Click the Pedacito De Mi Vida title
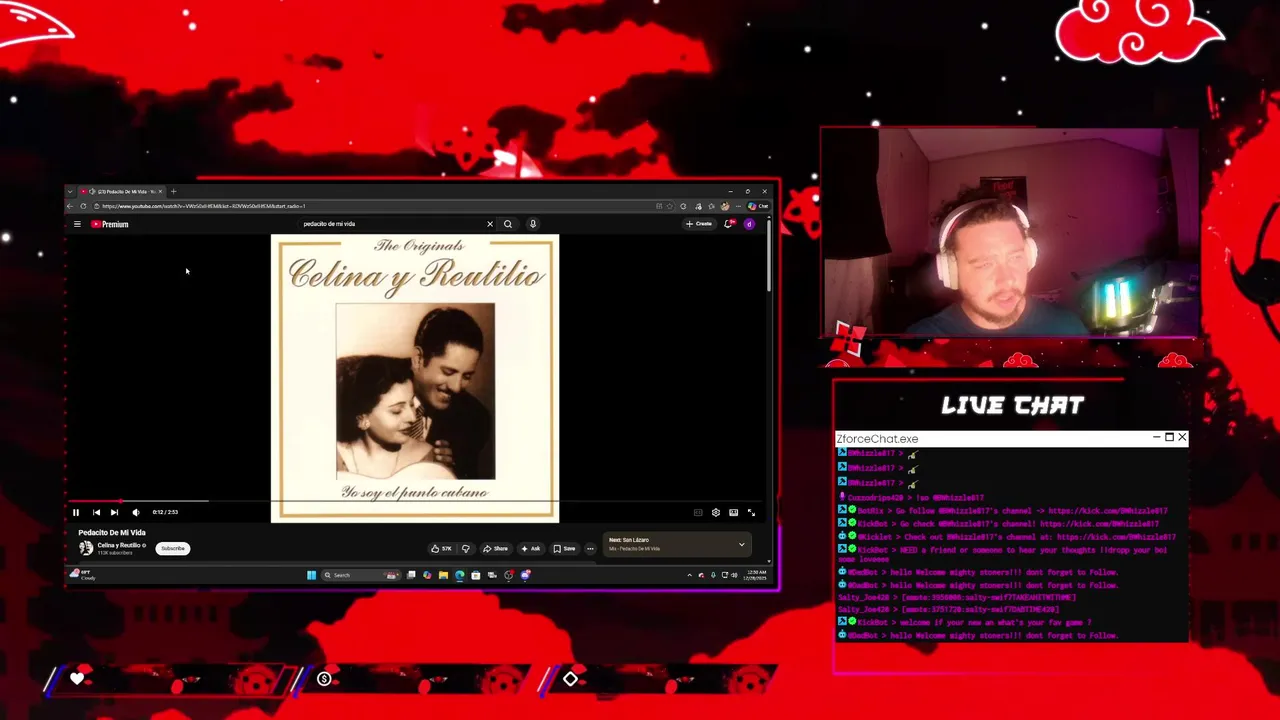1280x720 pixels. click(x=112, y=533)
